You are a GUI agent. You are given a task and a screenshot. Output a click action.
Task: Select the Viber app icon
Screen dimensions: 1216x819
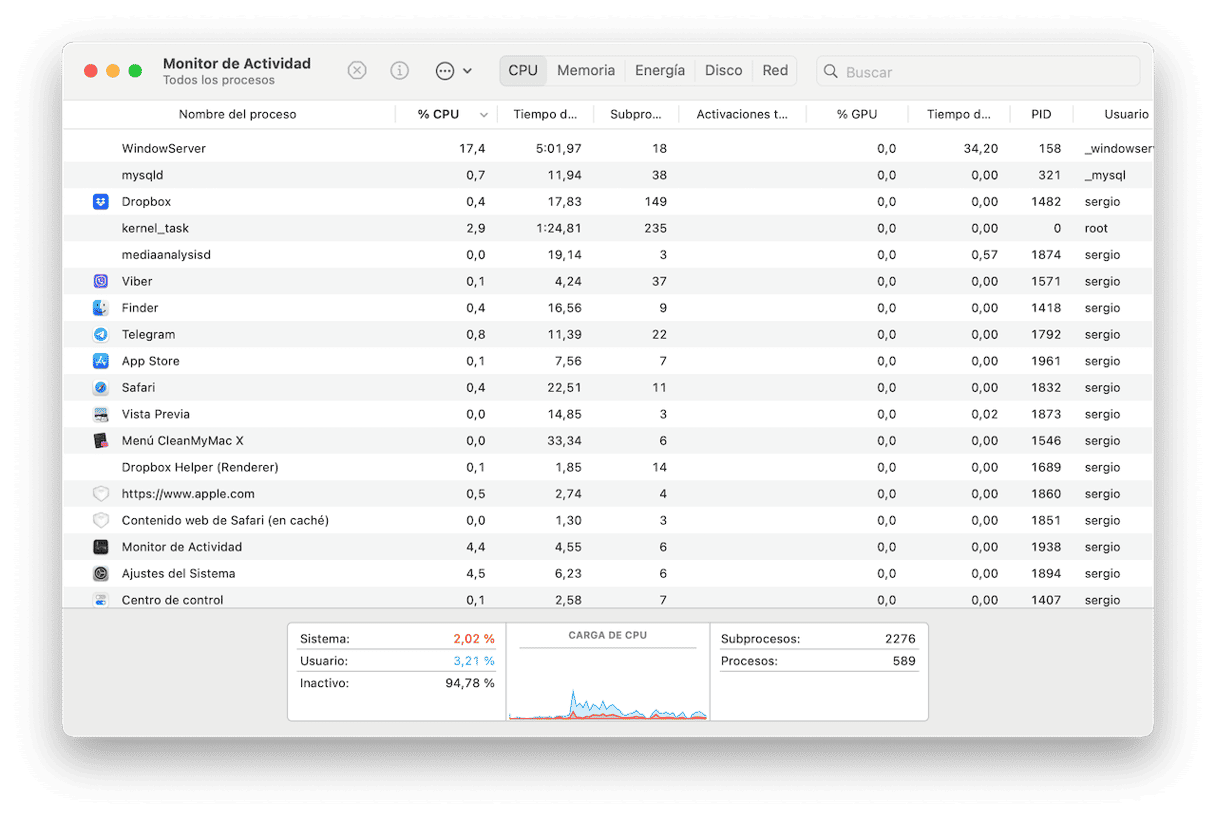pyautogui.click(x=101, y=281)
